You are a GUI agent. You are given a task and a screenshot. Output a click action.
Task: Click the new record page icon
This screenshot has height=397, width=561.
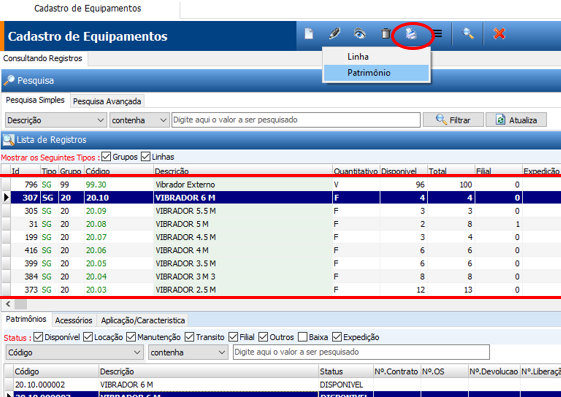(x=309, y=34)
